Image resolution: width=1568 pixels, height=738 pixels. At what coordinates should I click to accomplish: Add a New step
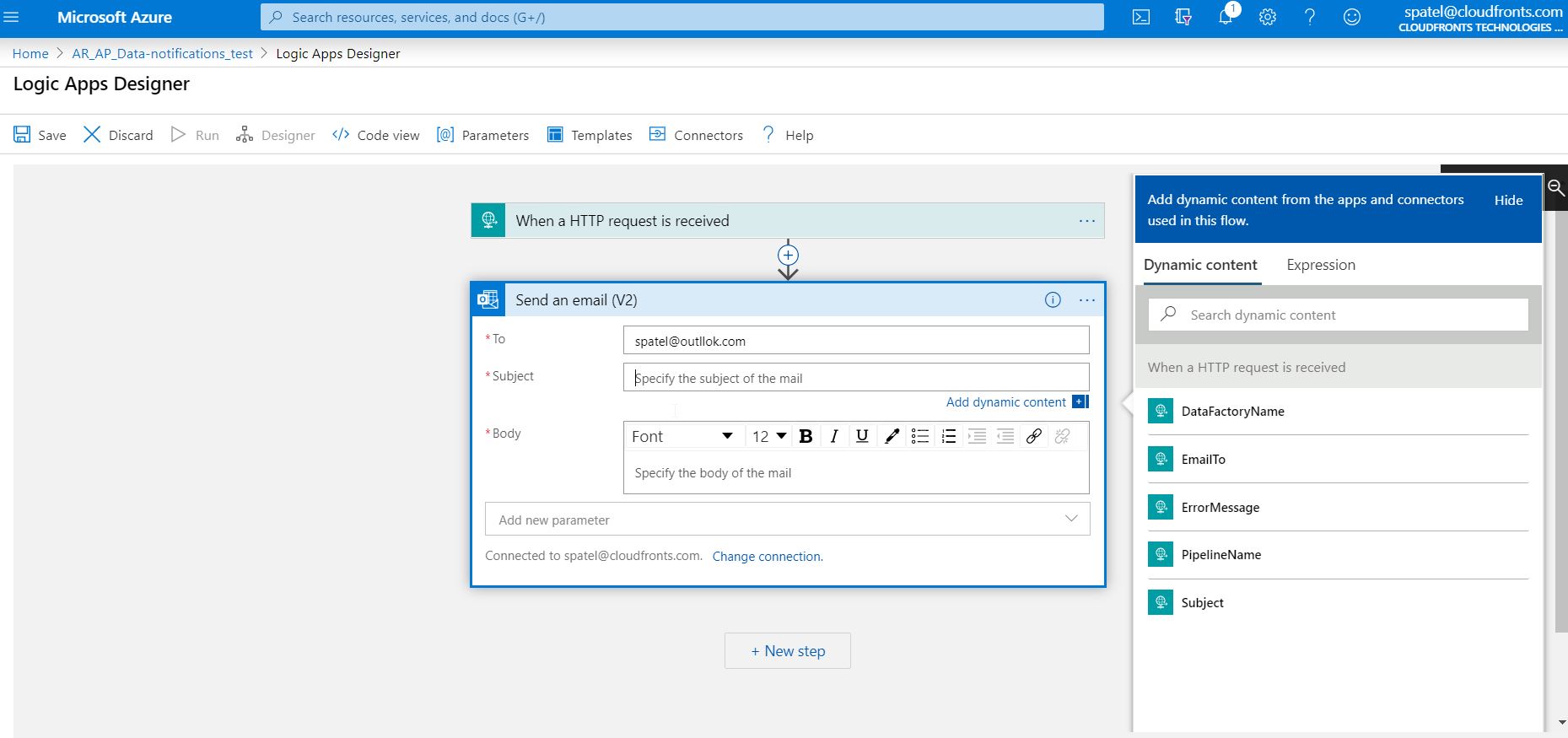click(x=788, y=651)
